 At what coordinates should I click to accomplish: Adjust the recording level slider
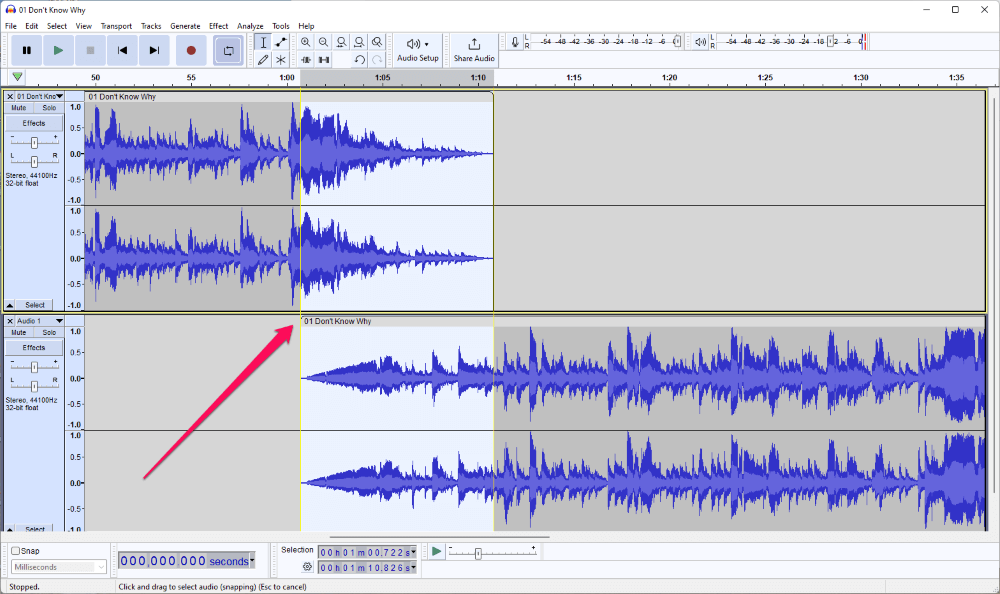pos(677,41)
